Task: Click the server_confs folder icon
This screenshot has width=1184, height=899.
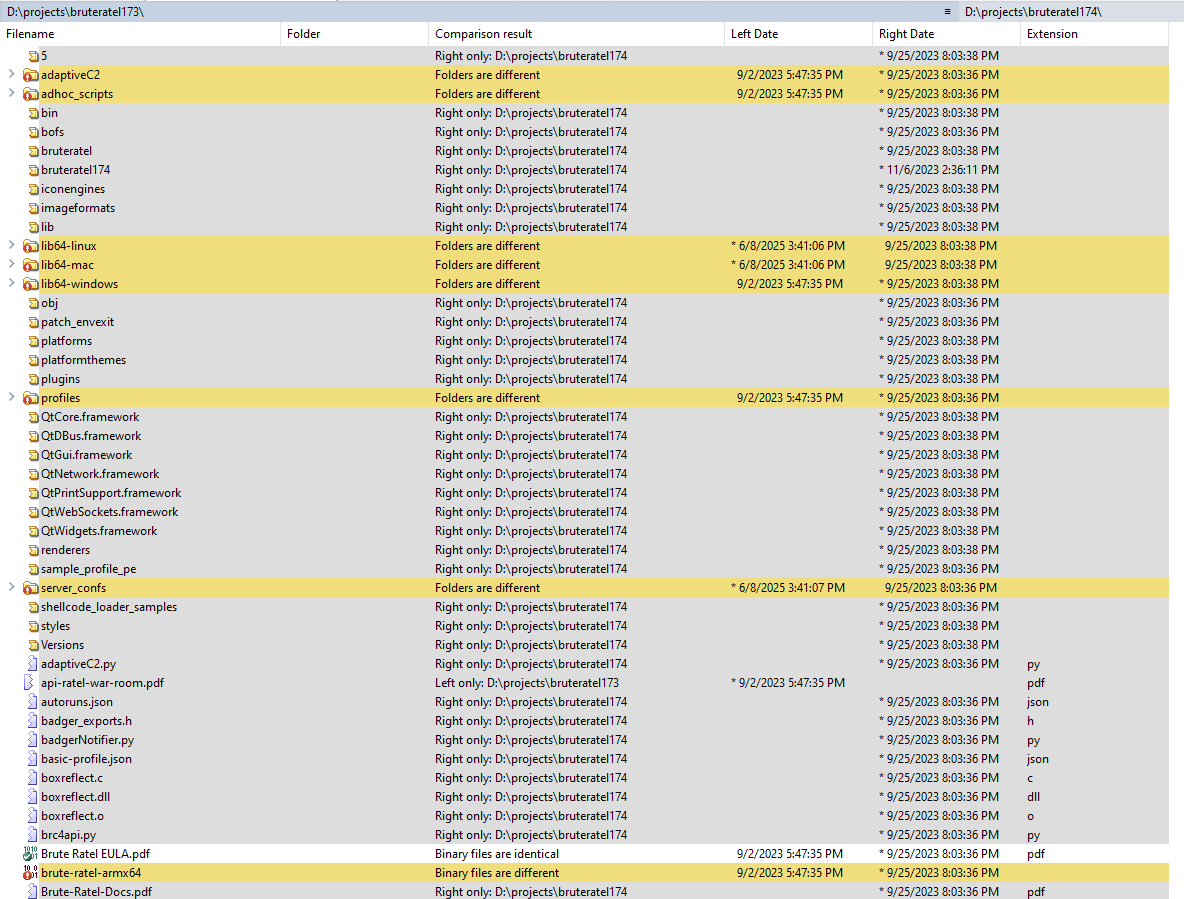Action: [30, 588]
